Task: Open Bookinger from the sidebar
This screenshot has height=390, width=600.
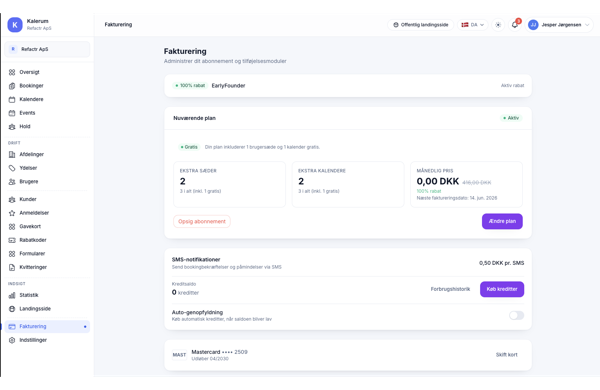Action: pyautogui.click(x=47, y=86)
